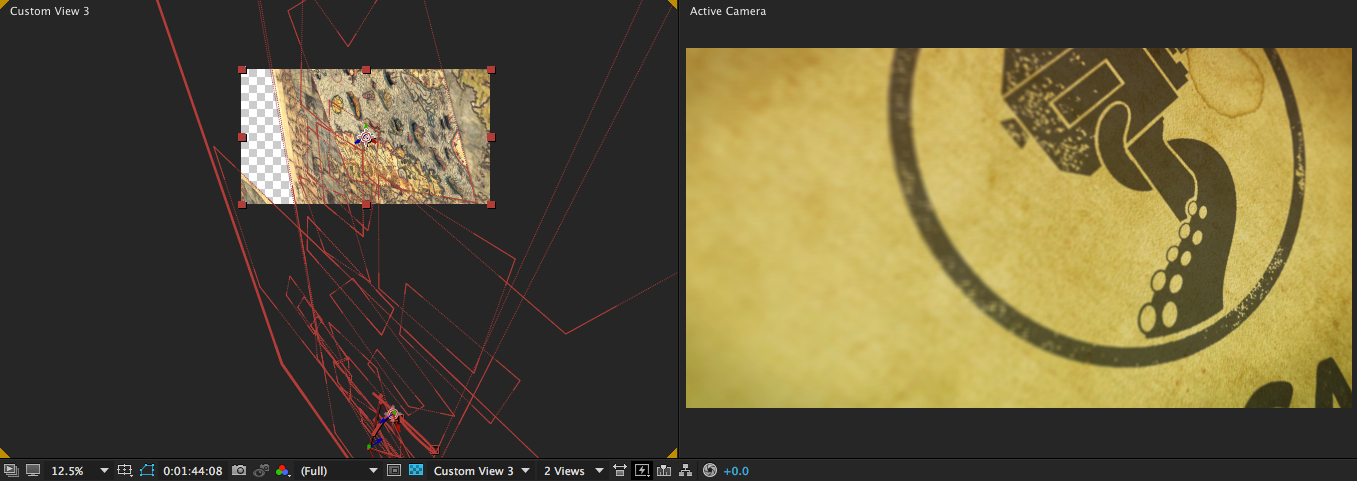Click the +0.0 exposure value

pos(736,471)
